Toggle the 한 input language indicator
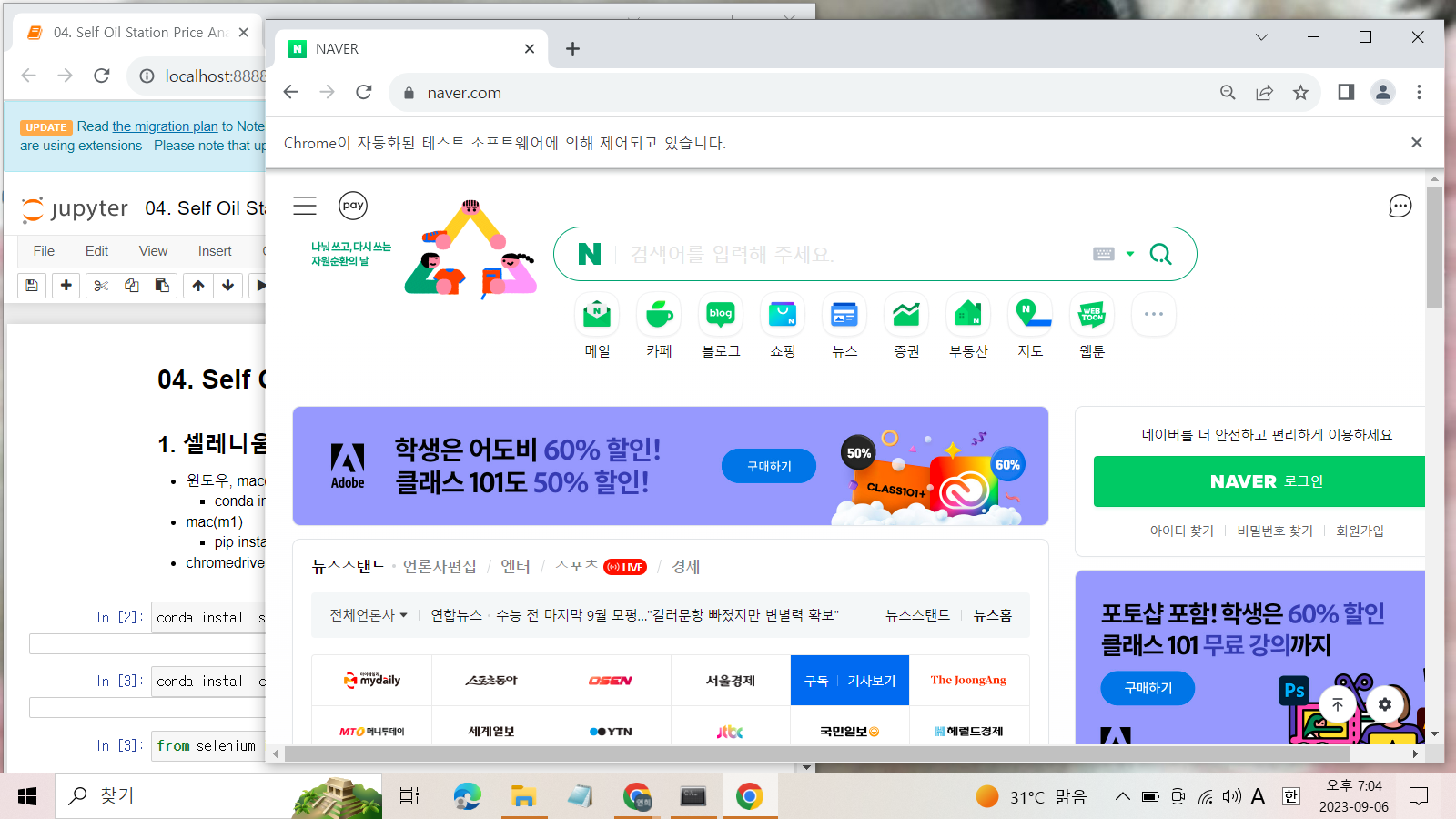 click(1290, 796)
